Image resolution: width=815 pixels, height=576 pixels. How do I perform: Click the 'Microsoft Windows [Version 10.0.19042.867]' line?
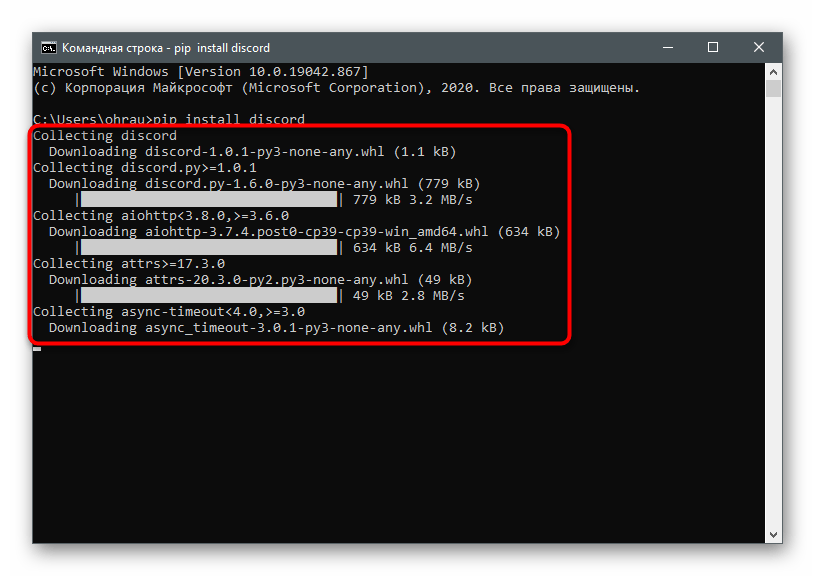coord(200,72)
